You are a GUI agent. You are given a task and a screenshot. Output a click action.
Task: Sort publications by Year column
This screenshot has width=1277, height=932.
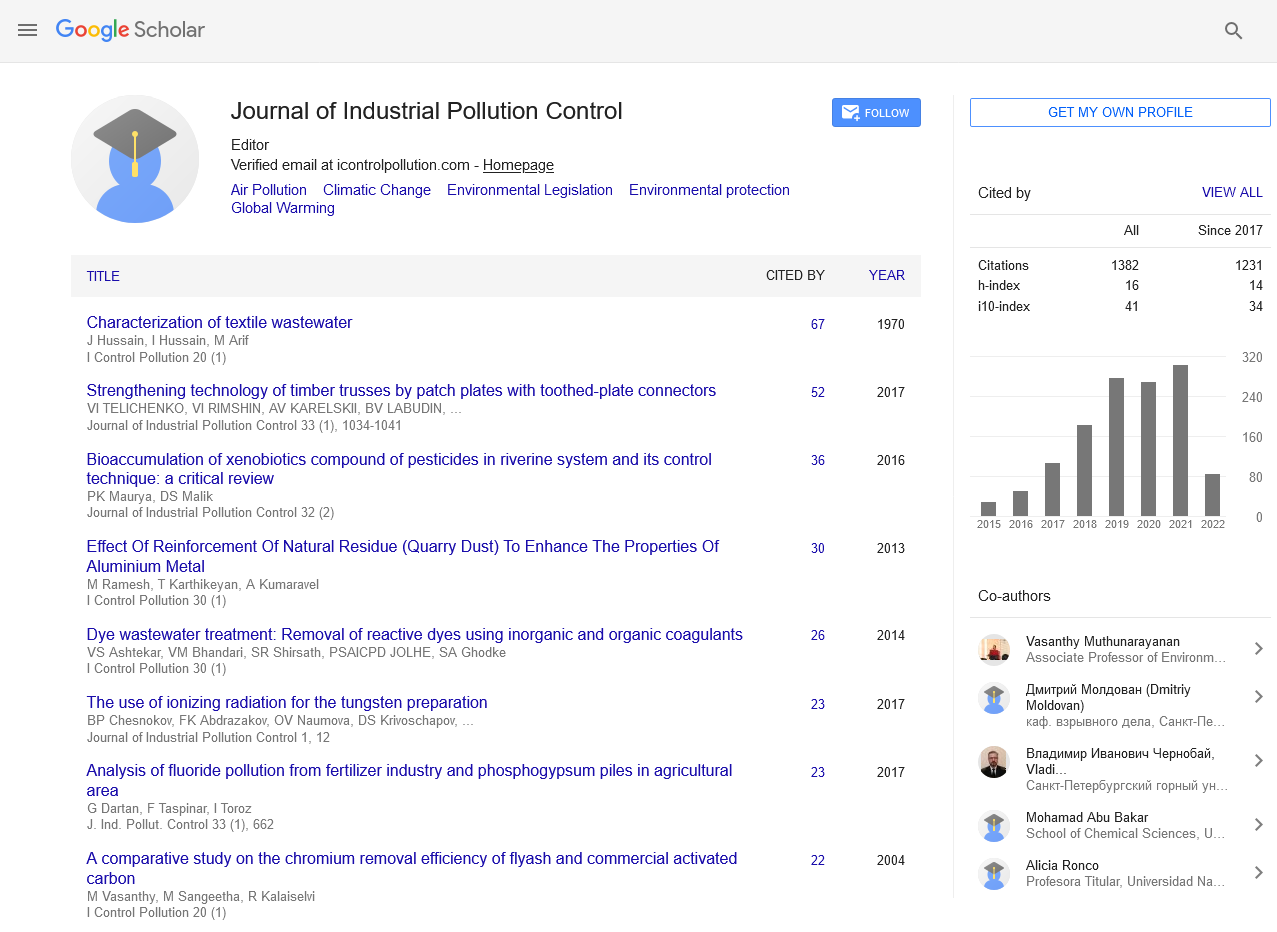886,276
